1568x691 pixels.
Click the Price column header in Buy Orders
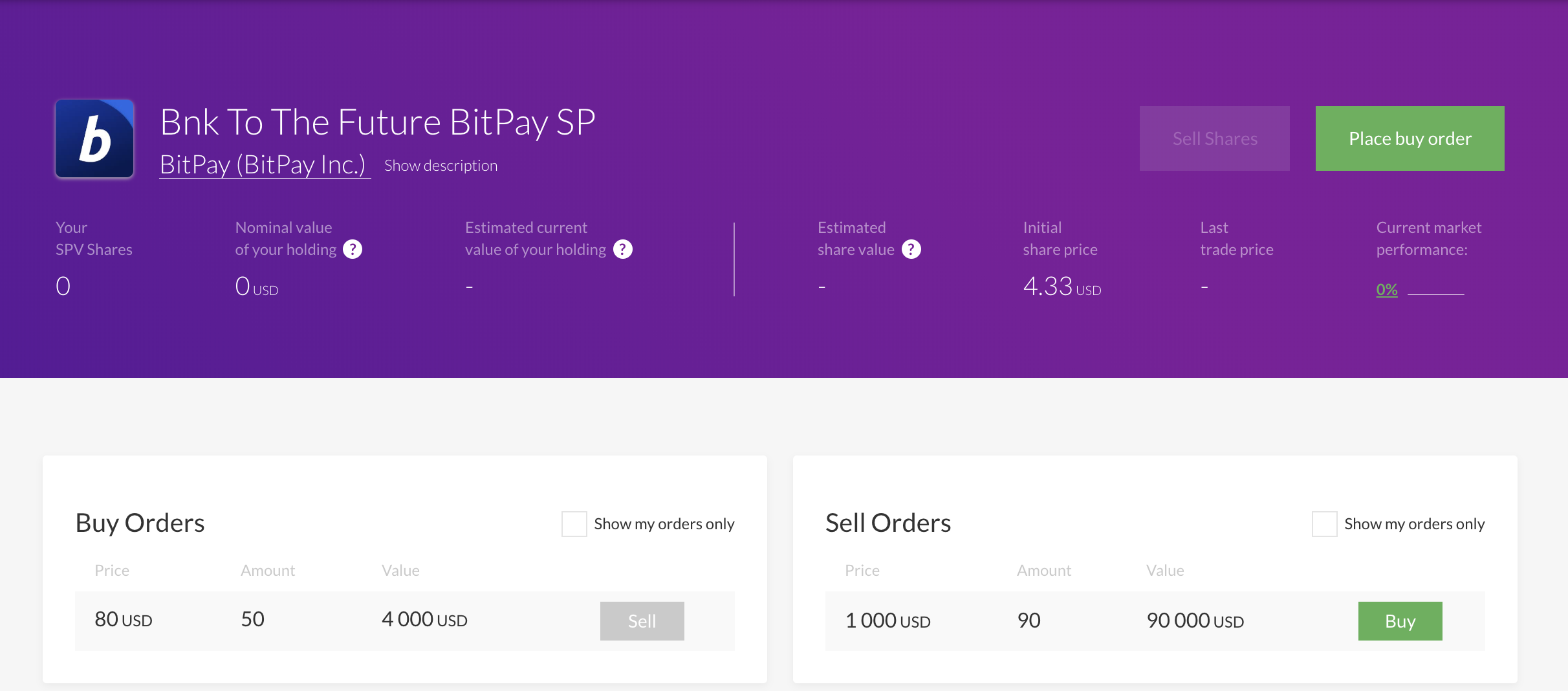112,571
